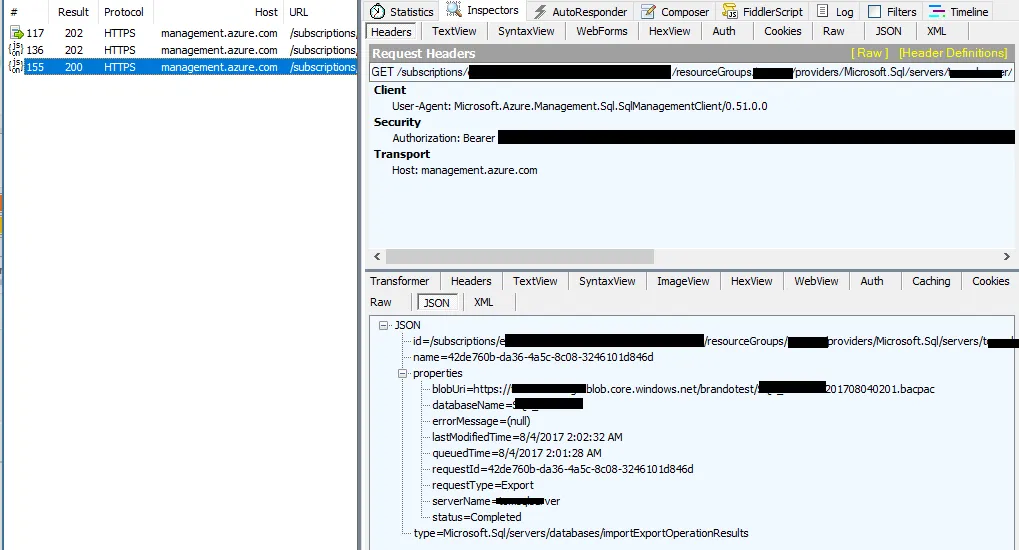Open the response Cookies tab
The height and width of the screenshot is (550, 1019).
[x=990, y=281]
